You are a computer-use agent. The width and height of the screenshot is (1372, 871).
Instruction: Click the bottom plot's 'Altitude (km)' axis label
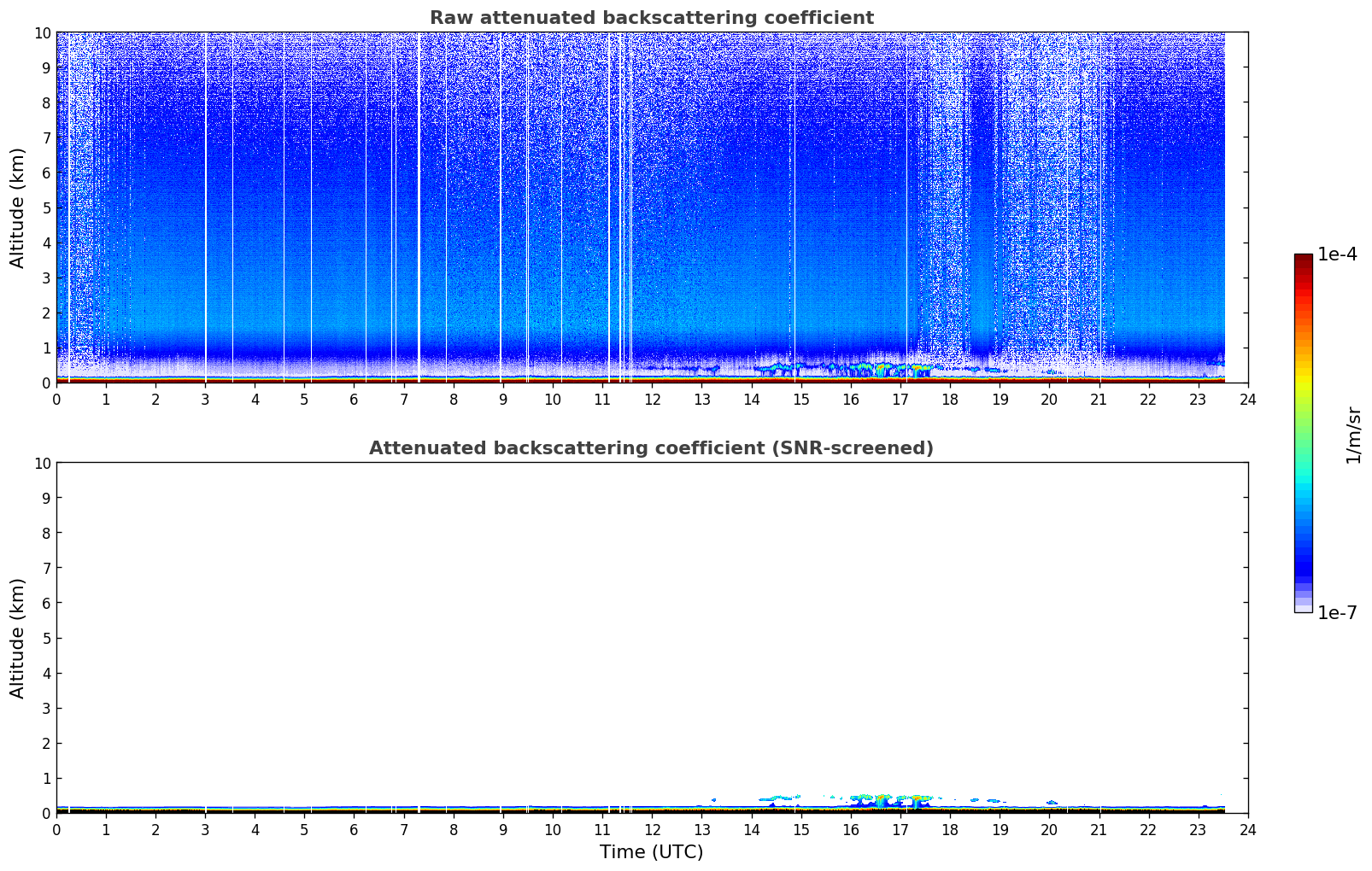coord(18,638)
